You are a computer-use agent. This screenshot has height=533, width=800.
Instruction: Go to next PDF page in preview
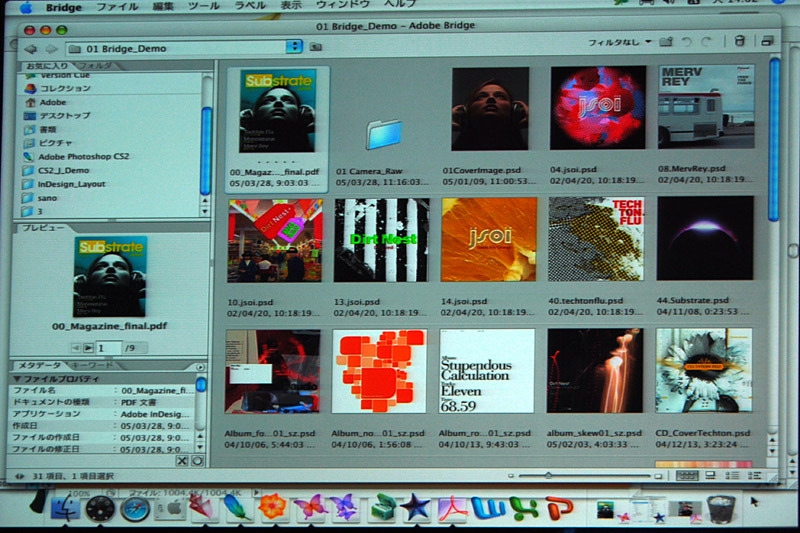(88, 347)
